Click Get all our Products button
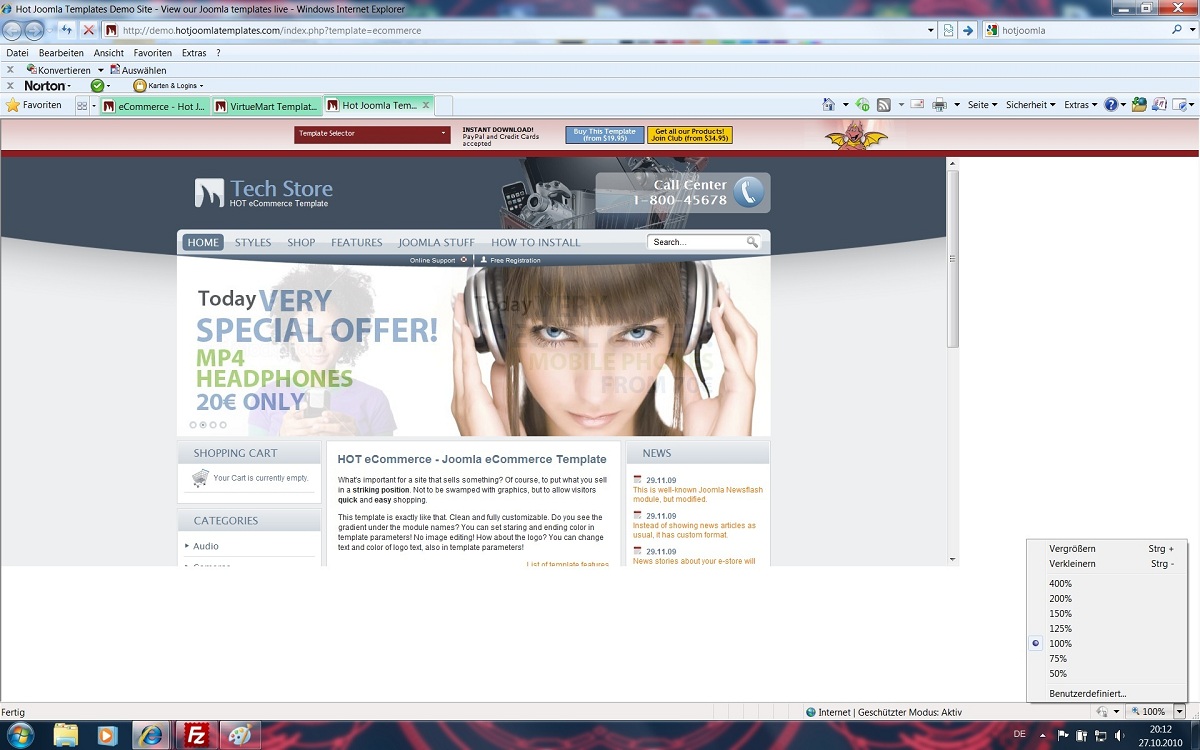The image size is (1200, 750). 689,135
